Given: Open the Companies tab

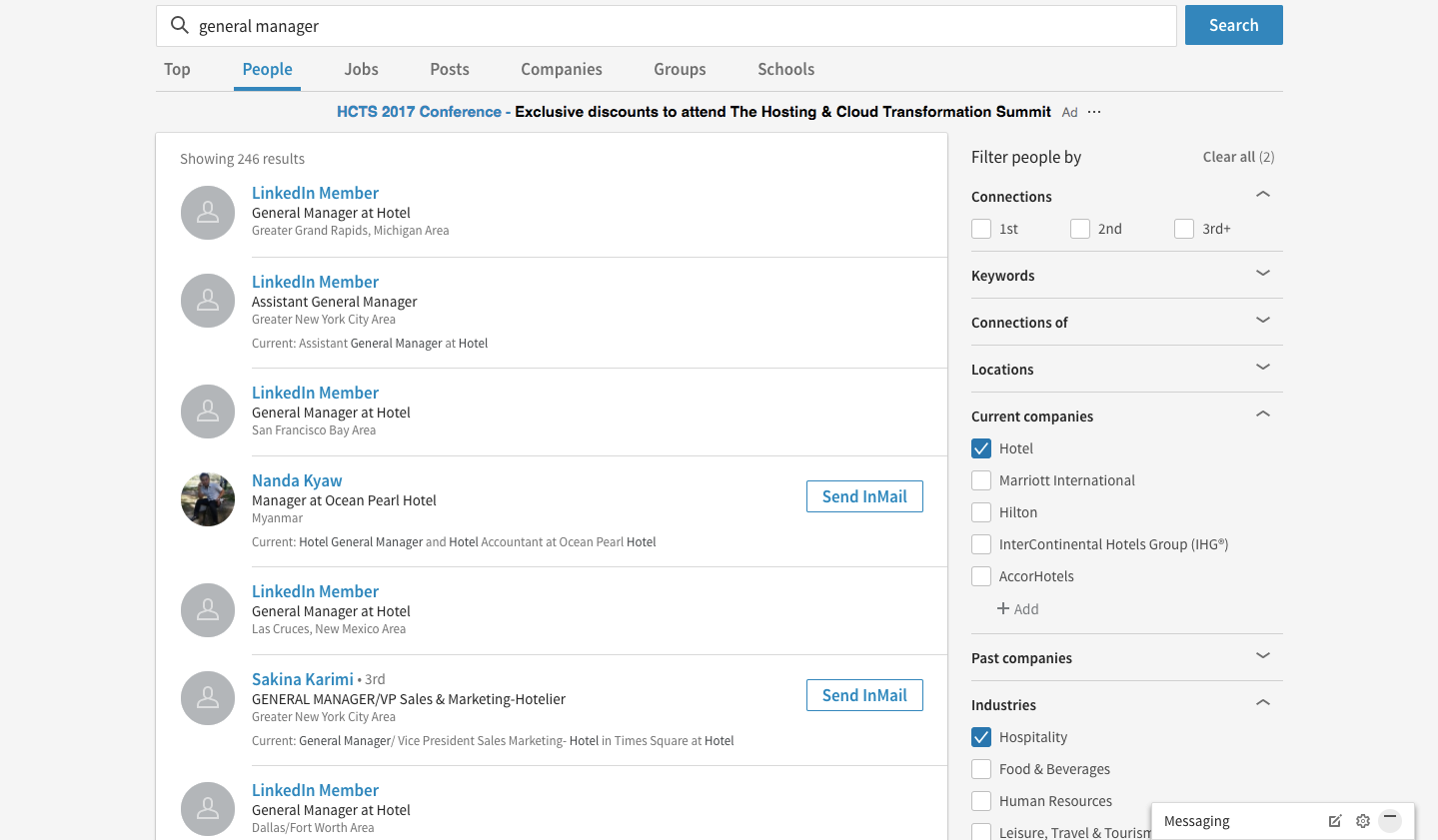Looking at the screenshot, I should tap(561, 69).
